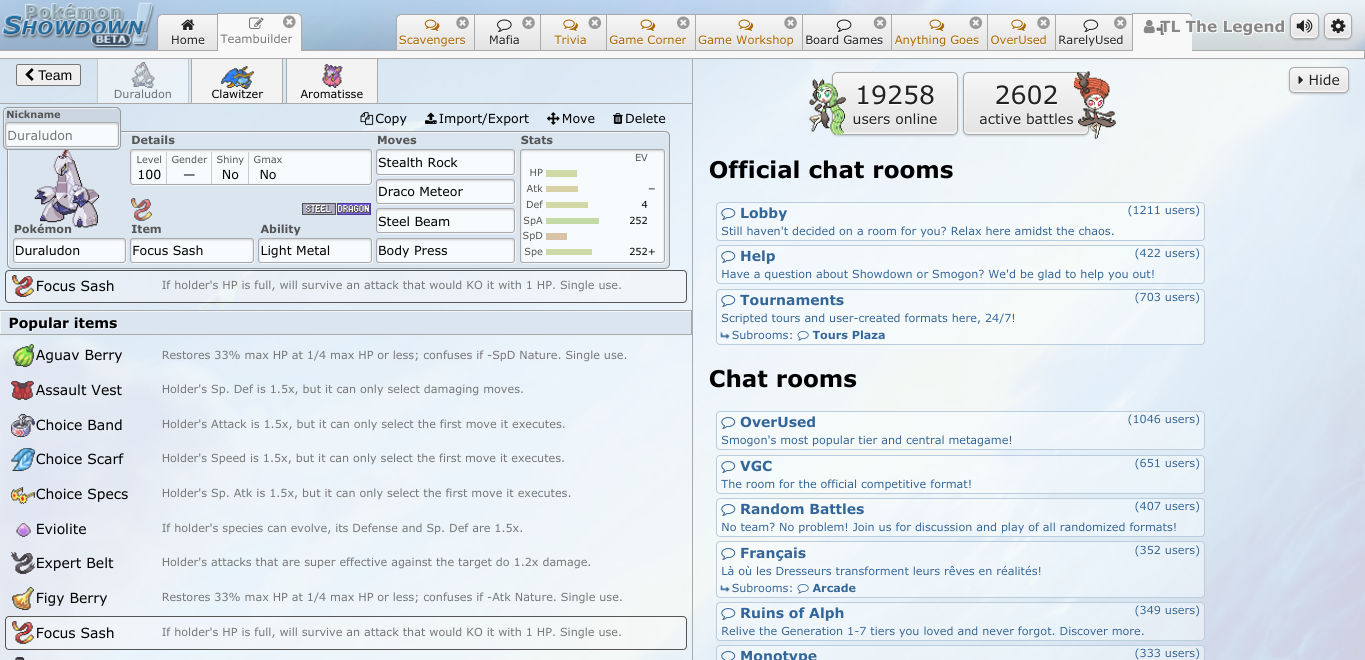Close the Trivia room tab

(594, 22)
